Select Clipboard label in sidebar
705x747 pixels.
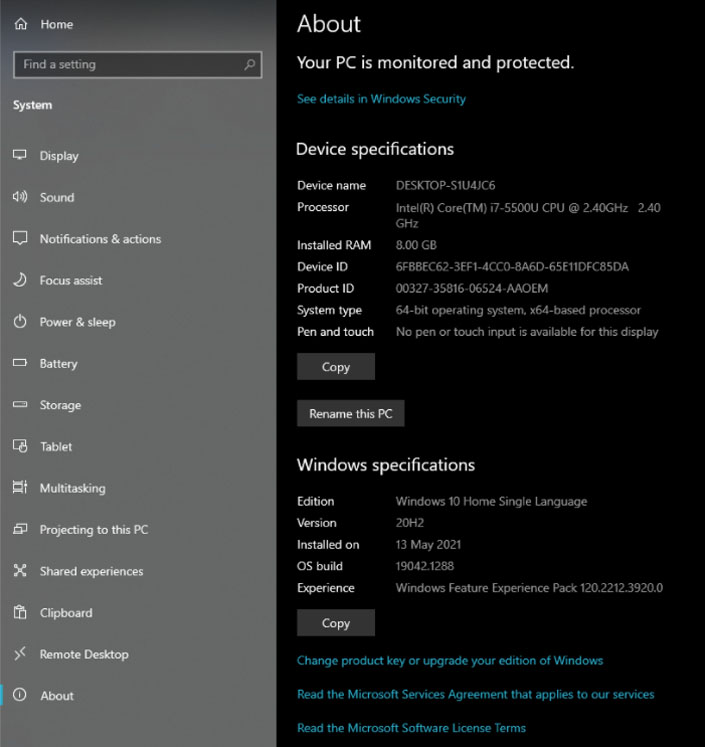tap(66, 613)
